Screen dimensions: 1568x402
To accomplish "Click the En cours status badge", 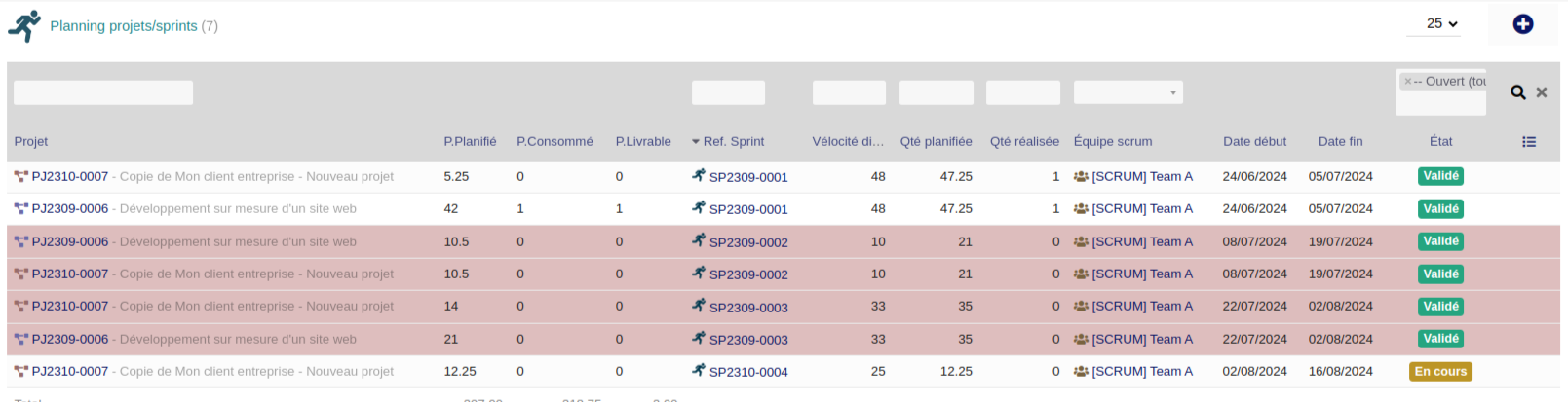I will pos(1440,371).
